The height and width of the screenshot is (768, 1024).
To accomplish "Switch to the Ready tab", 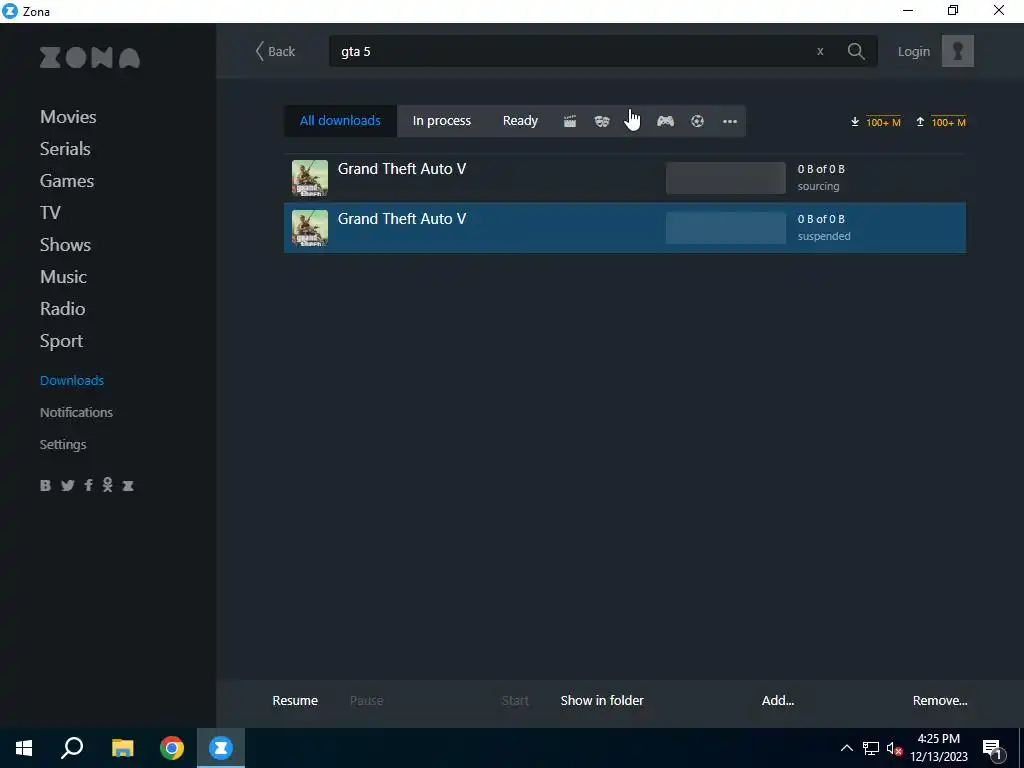I will click(x=520, y=121).
